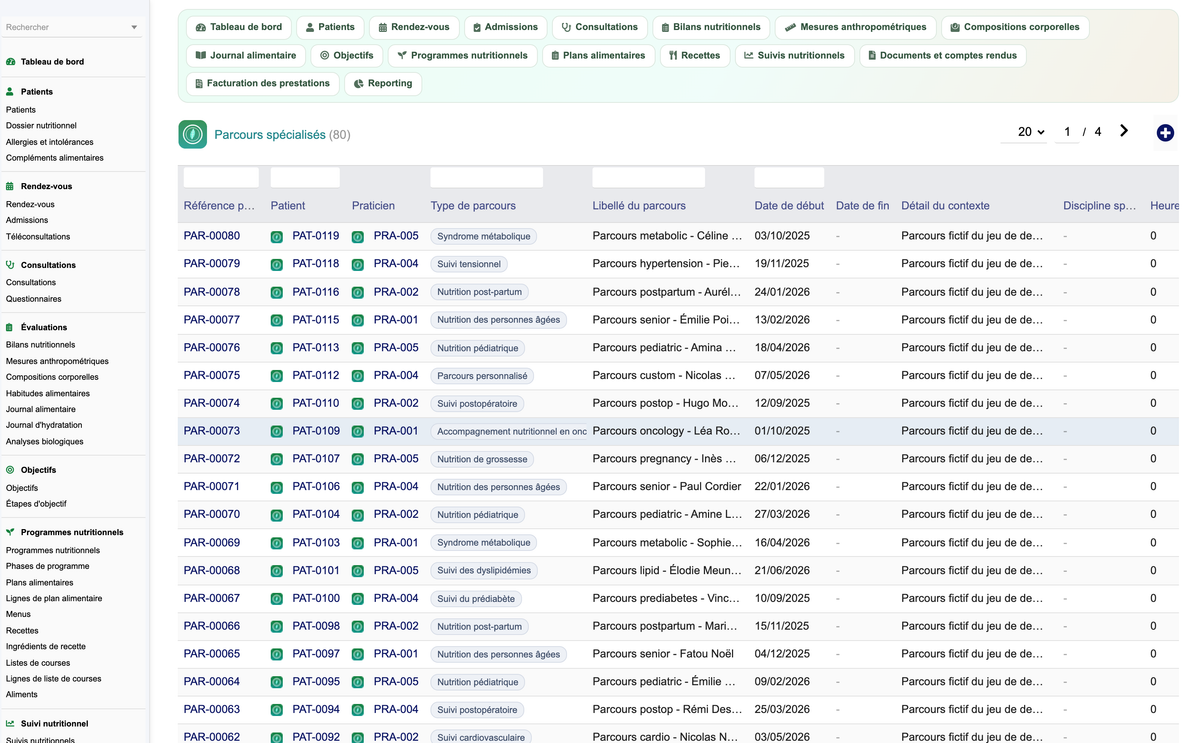Open record PAR-0080 link

pyautogui.click(x=212, y=236)
